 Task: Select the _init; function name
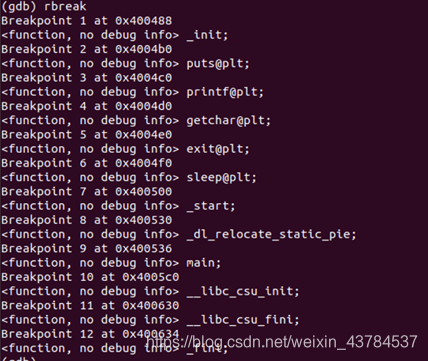[207, 35]
